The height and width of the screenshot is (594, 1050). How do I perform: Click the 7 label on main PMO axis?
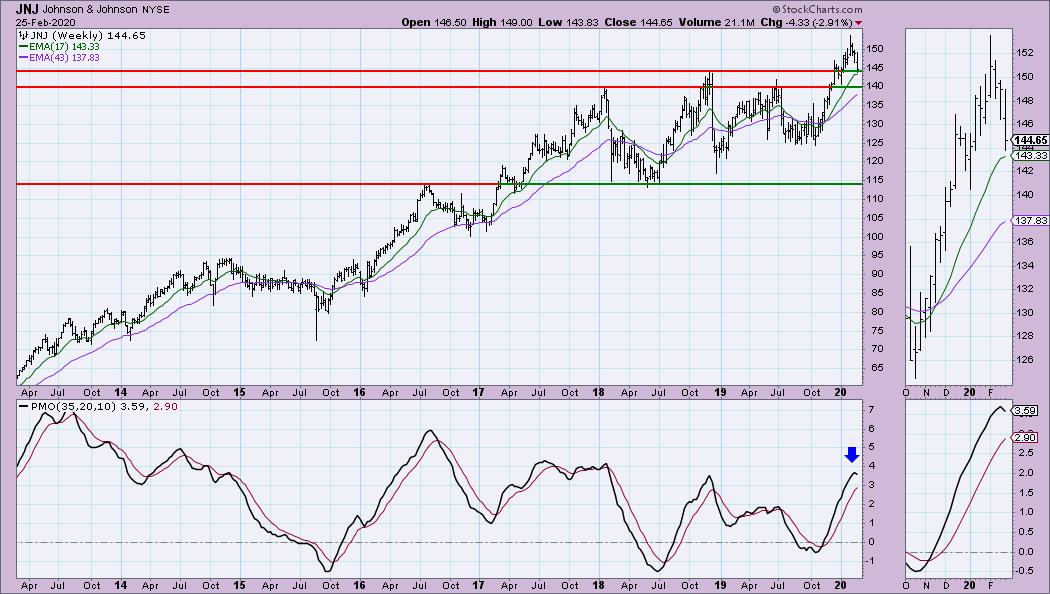(871, 409)
